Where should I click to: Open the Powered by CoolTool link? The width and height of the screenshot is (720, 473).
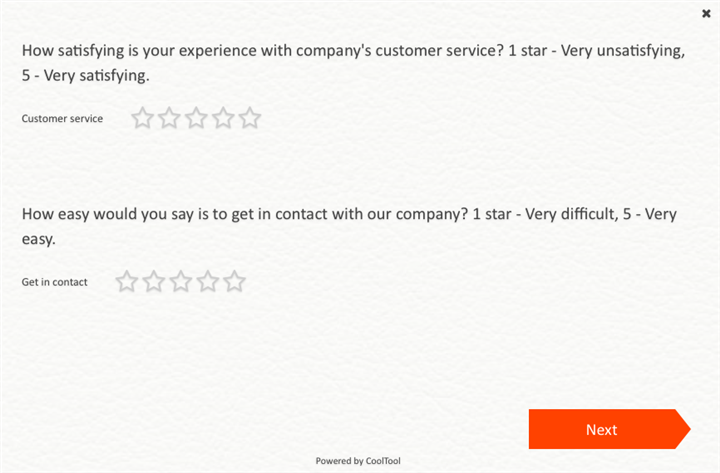358,461
